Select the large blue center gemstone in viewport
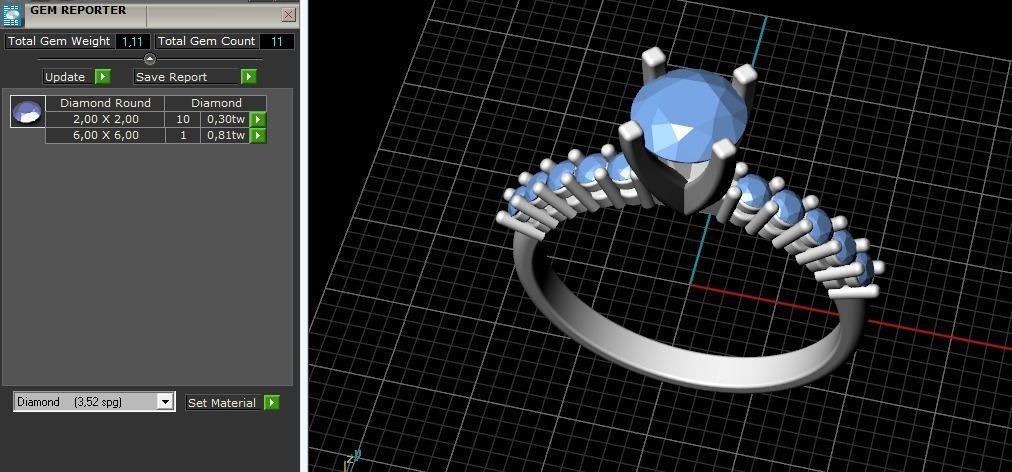Screen dimensions: 1012x472 pyautogui.click(x=688, y=115)
